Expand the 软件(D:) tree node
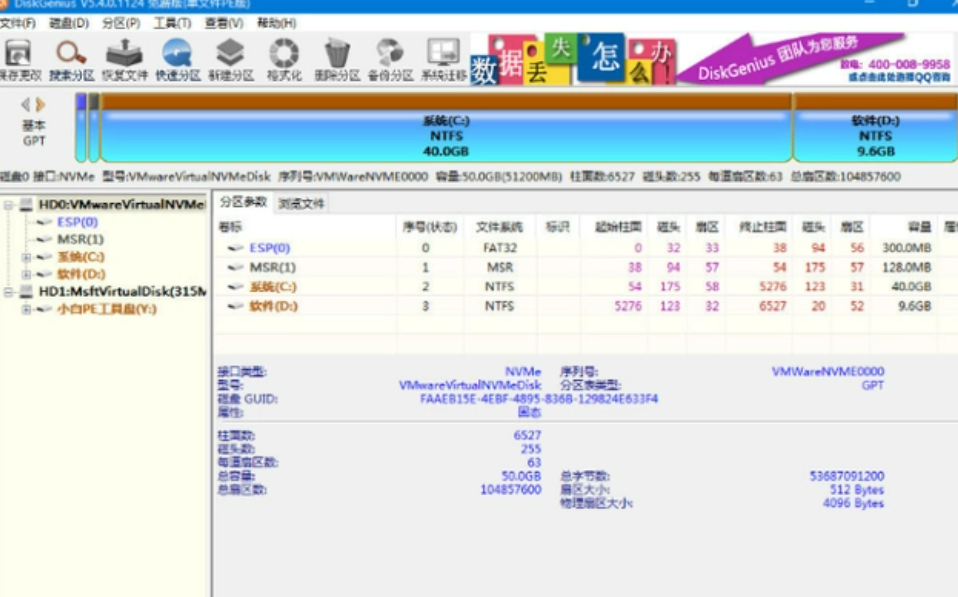The height and width of the screenshot is (597, 958). click(x=26, y=274)
